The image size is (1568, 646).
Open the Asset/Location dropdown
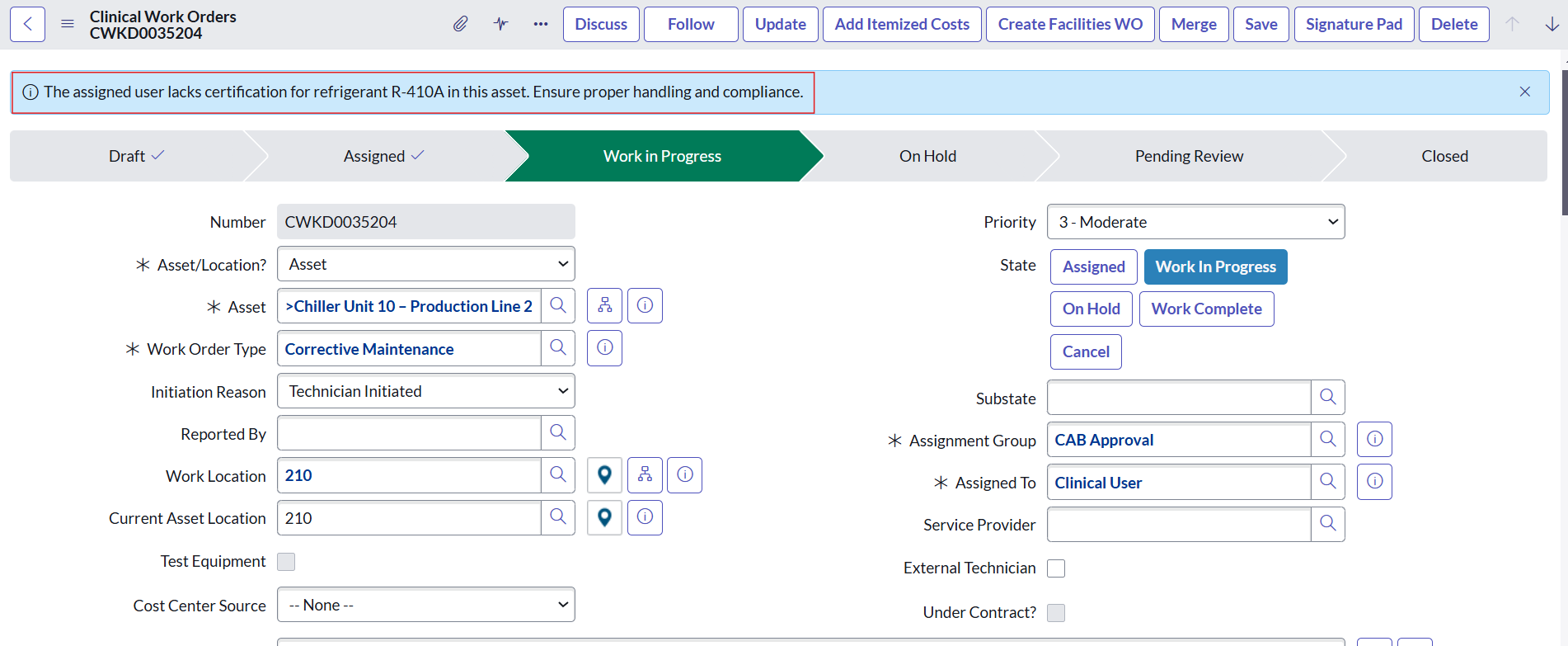(x=426, y=264)
